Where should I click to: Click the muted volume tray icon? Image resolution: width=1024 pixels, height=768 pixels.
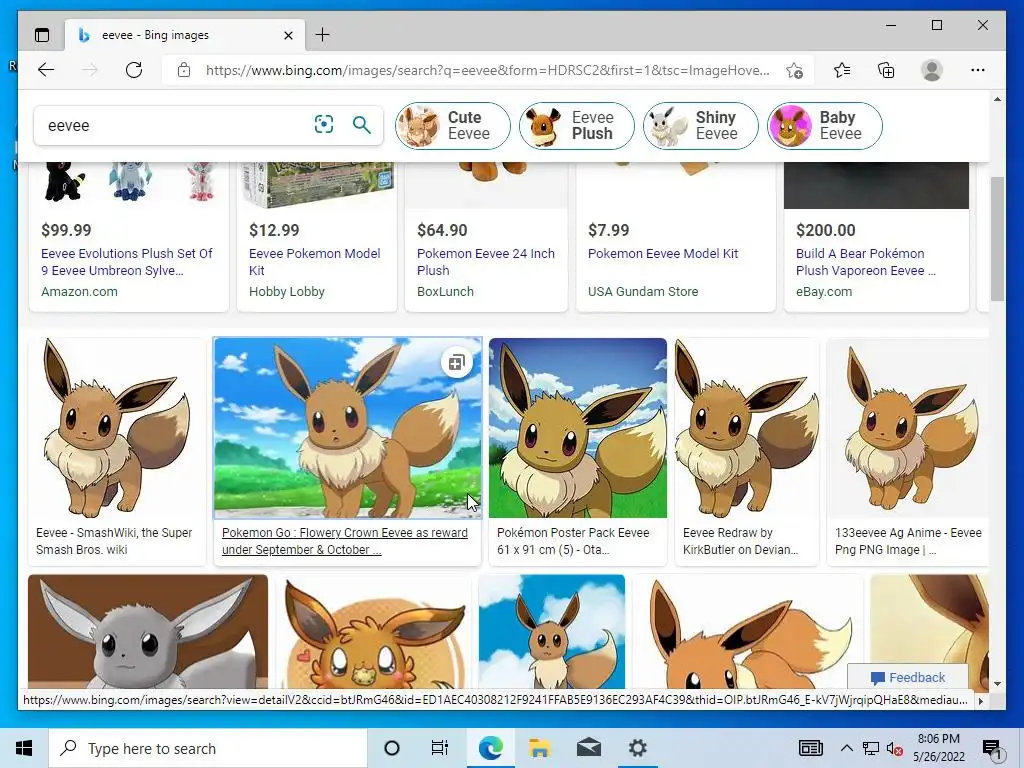(894, 748)
